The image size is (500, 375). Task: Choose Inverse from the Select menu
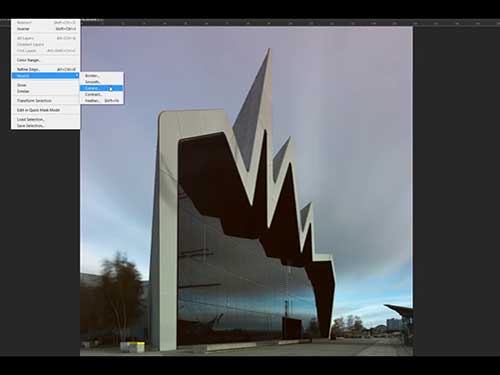click(x=45, y=29)
